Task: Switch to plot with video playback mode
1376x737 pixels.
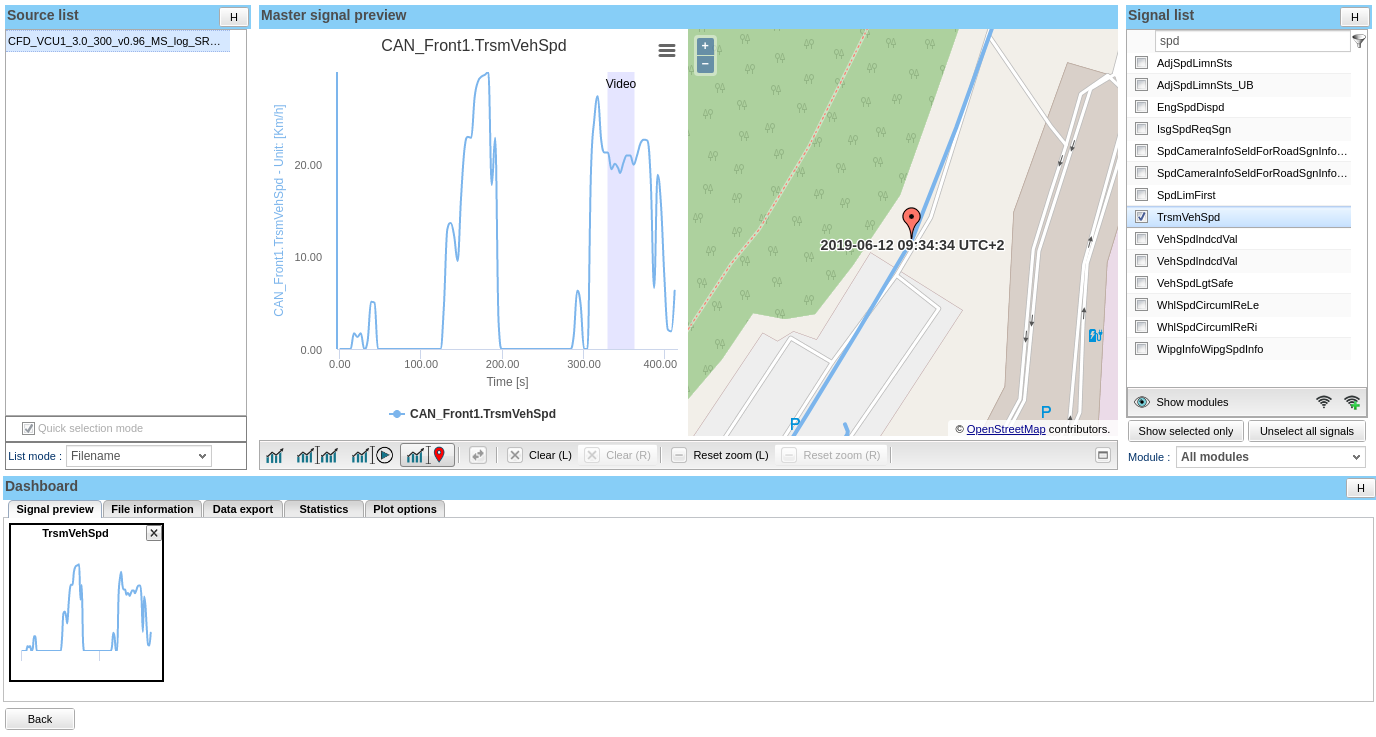Action: tap(372, 455)
